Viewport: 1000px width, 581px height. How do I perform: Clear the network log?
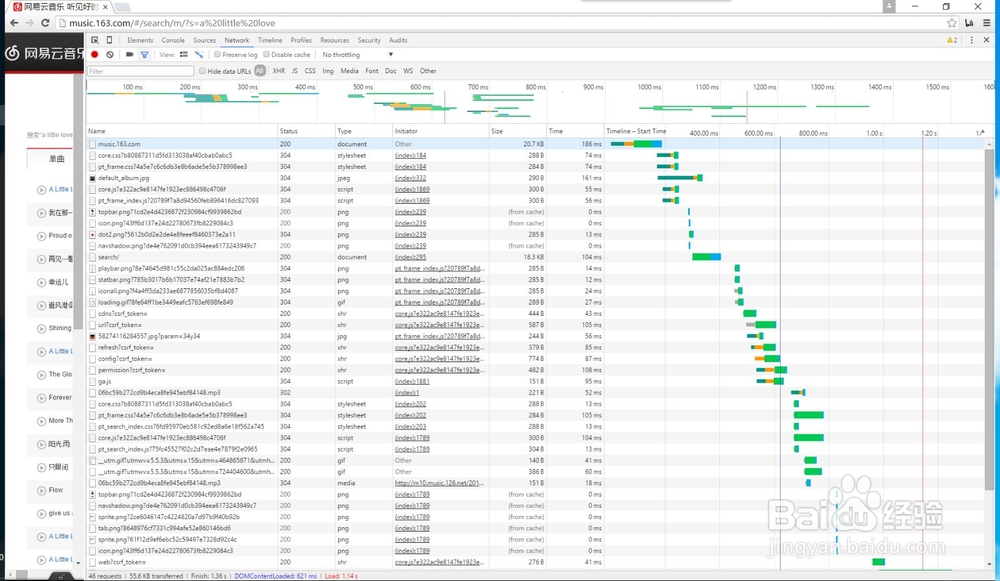tap(110, 55)
